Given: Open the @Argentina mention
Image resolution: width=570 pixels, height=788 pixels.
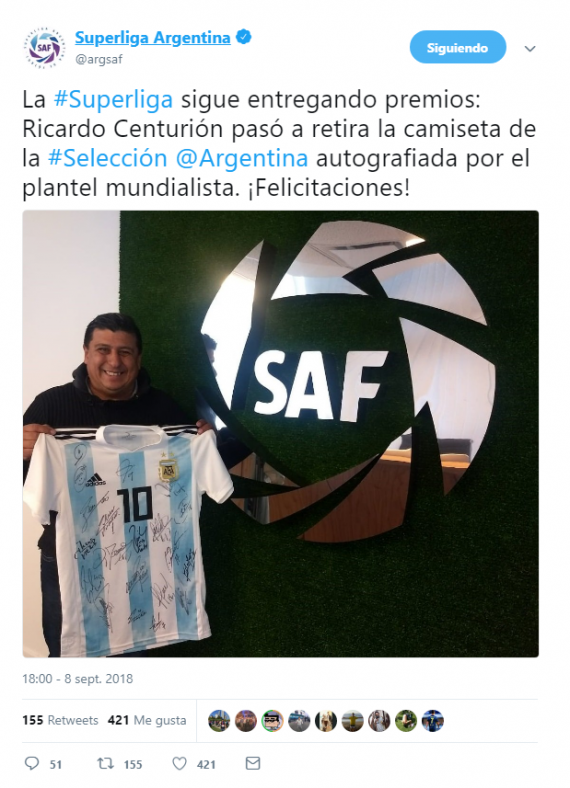Looking at the screenshot, I should point(242,158).
